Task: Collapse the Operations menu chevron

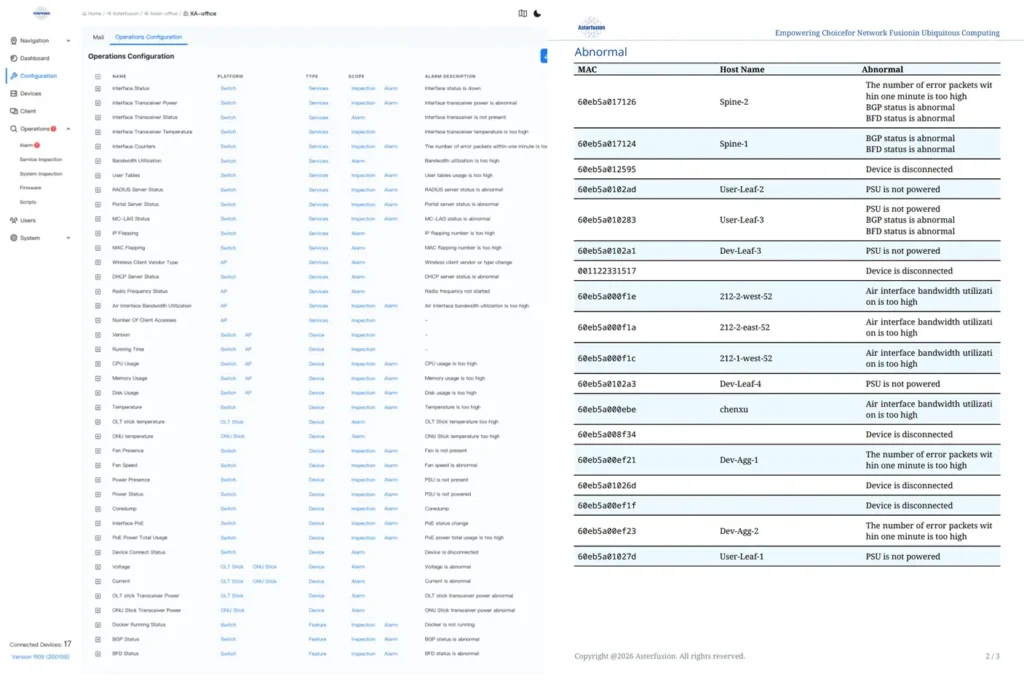Action: coord(68,129)
